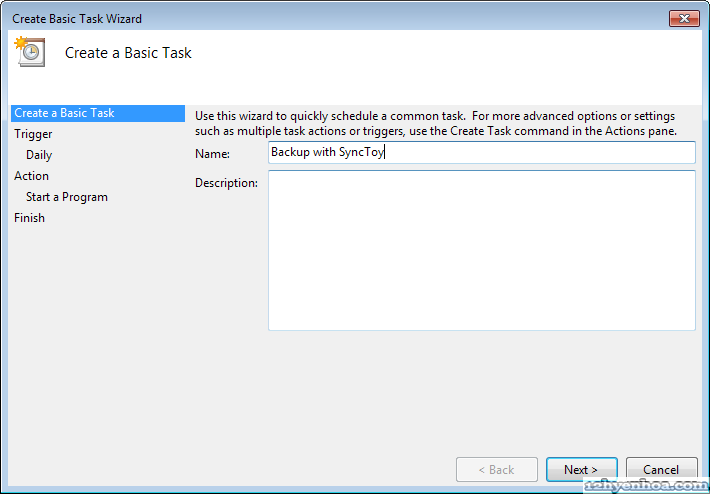Go to the Trigger step
The height and width of the screenshot is (494, 710).
(33, 134)
